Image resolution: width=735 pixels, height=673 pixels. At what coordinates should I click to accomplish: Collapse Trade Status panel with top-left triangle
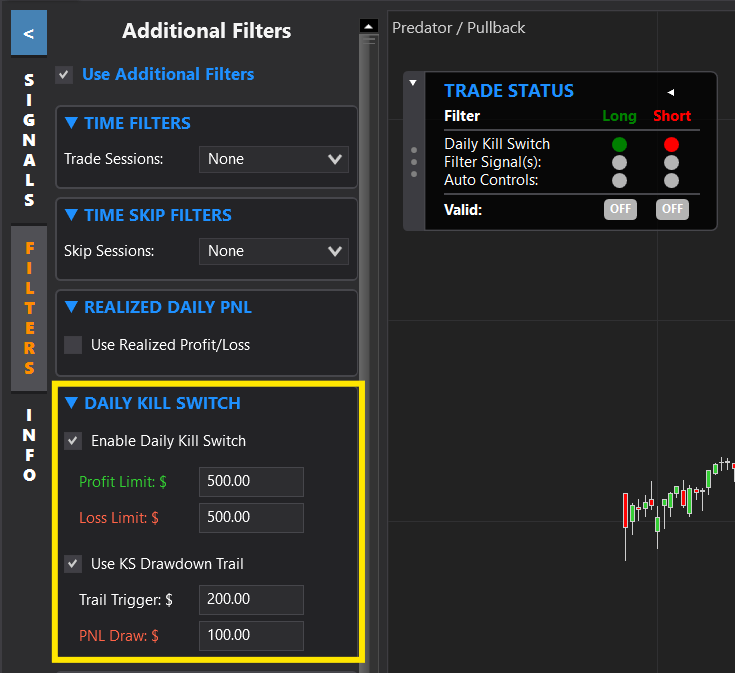413,83
